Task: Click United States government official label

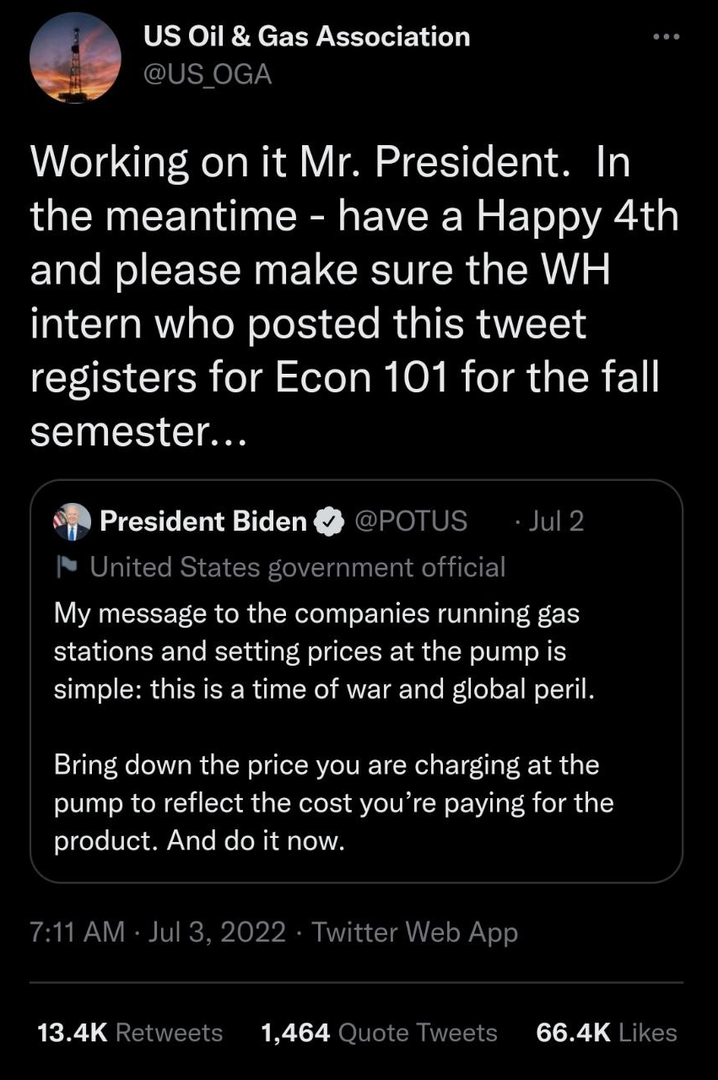Action: pos(297,568)
